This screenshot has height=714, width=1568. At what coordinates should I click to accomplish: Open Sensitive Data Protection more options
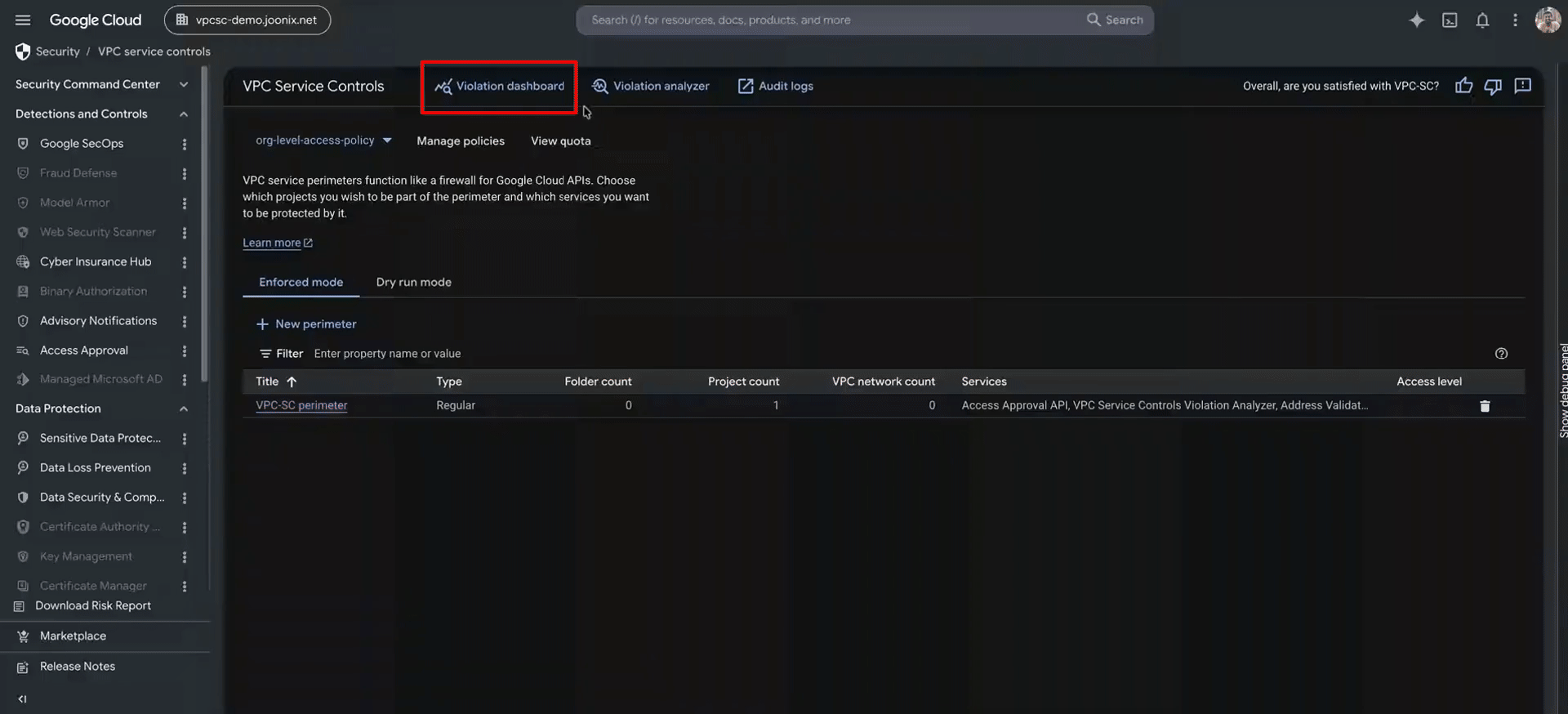pos(185,439)
